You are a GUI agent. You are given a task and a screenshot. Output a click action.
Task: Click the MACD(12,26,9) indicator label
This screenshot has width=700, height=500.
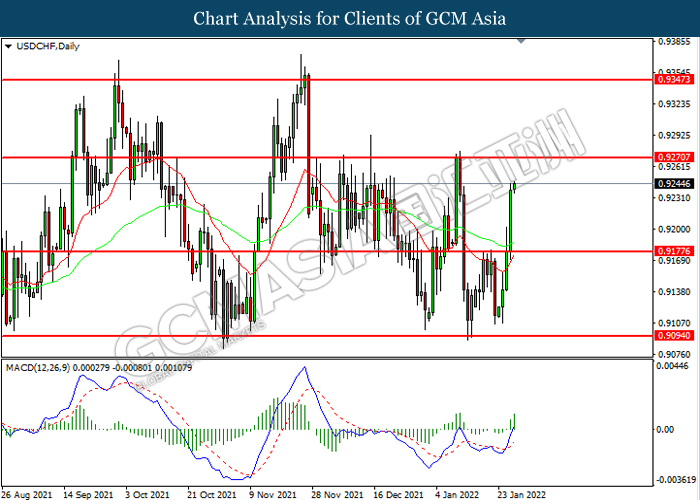(x=99, y=368)
